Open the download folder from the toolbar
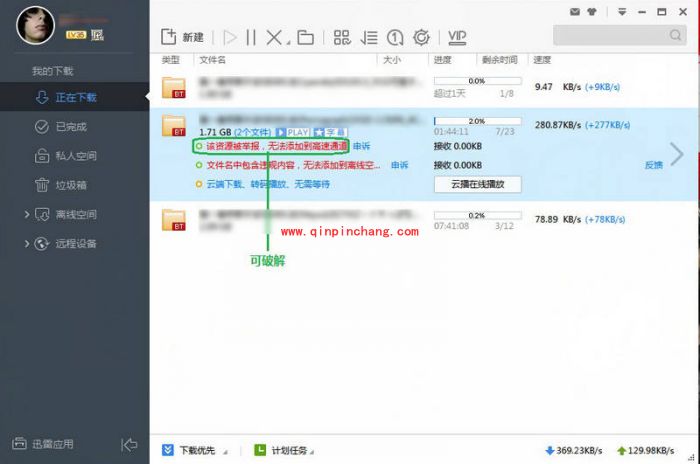The height and width of the screenshot is (464, 700). tap(305, 38)
